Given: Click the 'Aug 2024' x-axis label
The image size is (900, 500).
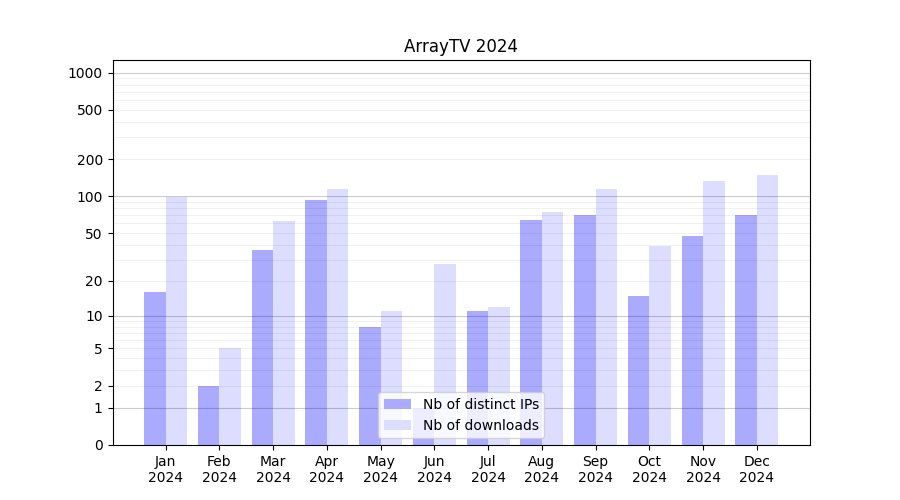Looking at the screenshot, I should [x=541, y=469].
